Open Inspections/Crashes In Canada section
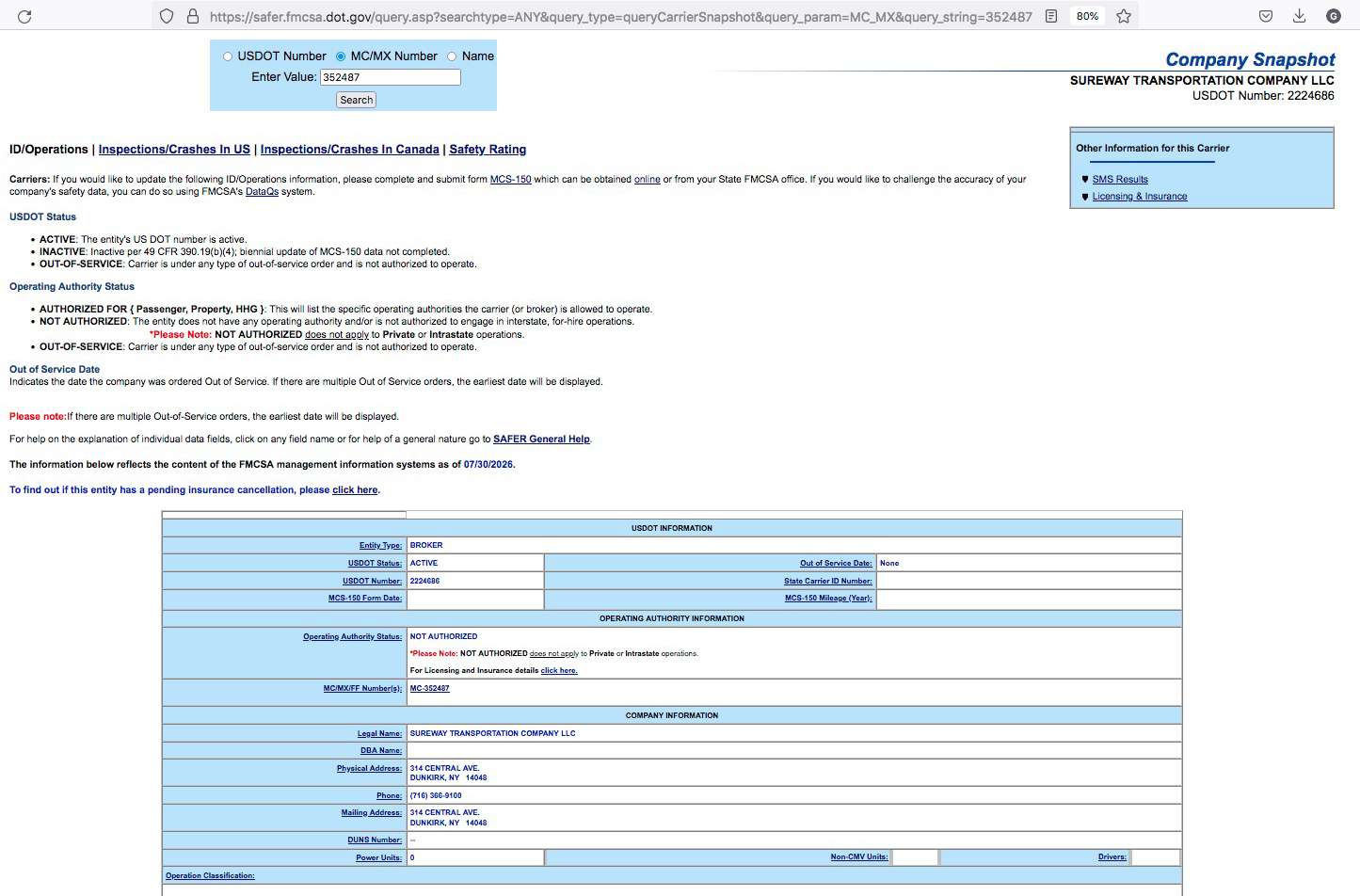The width and height of the screenshot is (1360, 896). [x=350, y=150]
